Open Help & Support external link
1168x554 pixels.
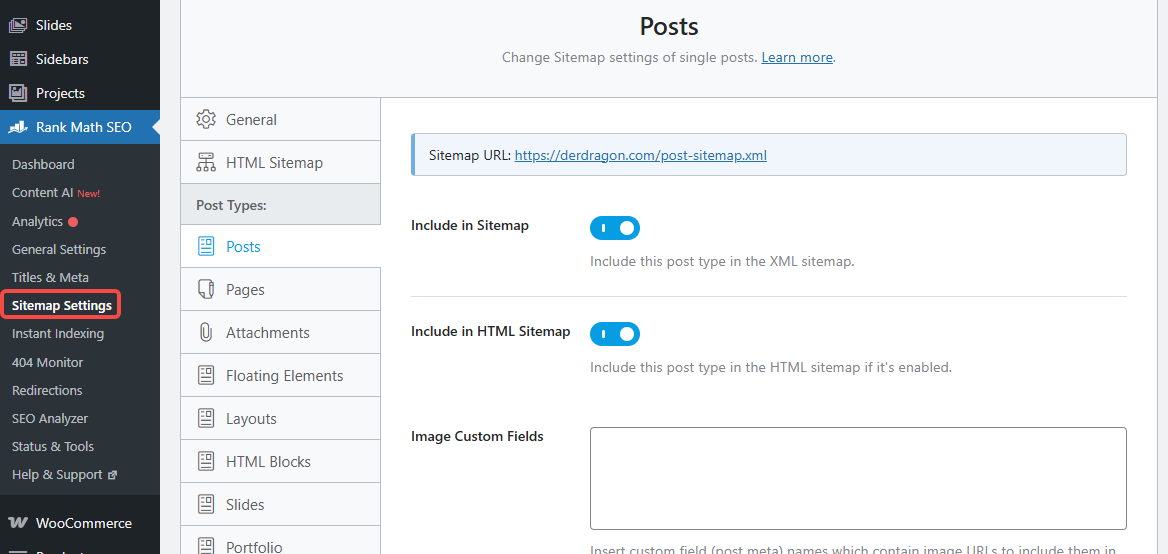point(64,475)
